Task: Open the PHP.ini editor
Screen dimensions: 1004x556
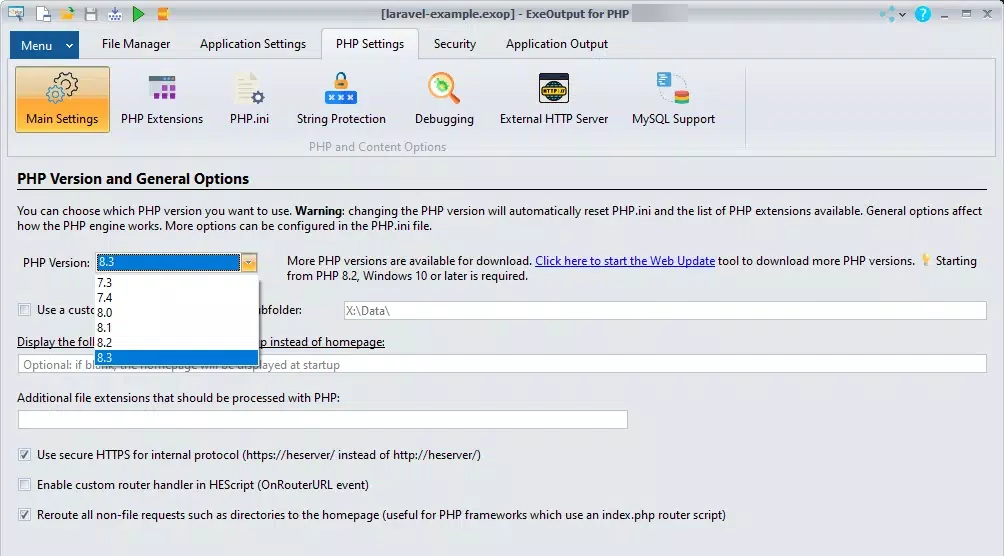Action: [249, 99]
